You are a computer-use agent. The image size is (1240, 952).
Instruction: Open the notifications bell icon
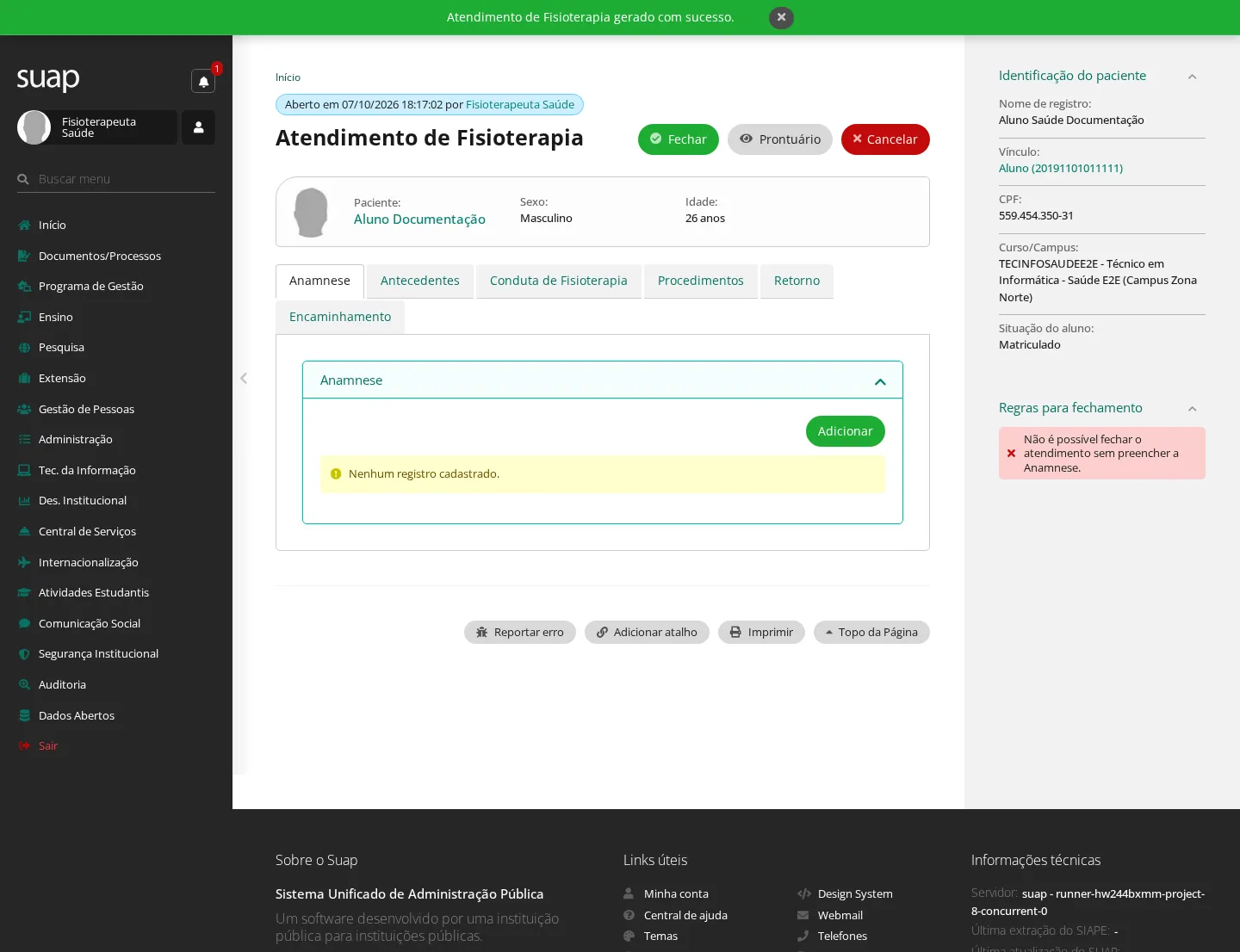point(203,82)
